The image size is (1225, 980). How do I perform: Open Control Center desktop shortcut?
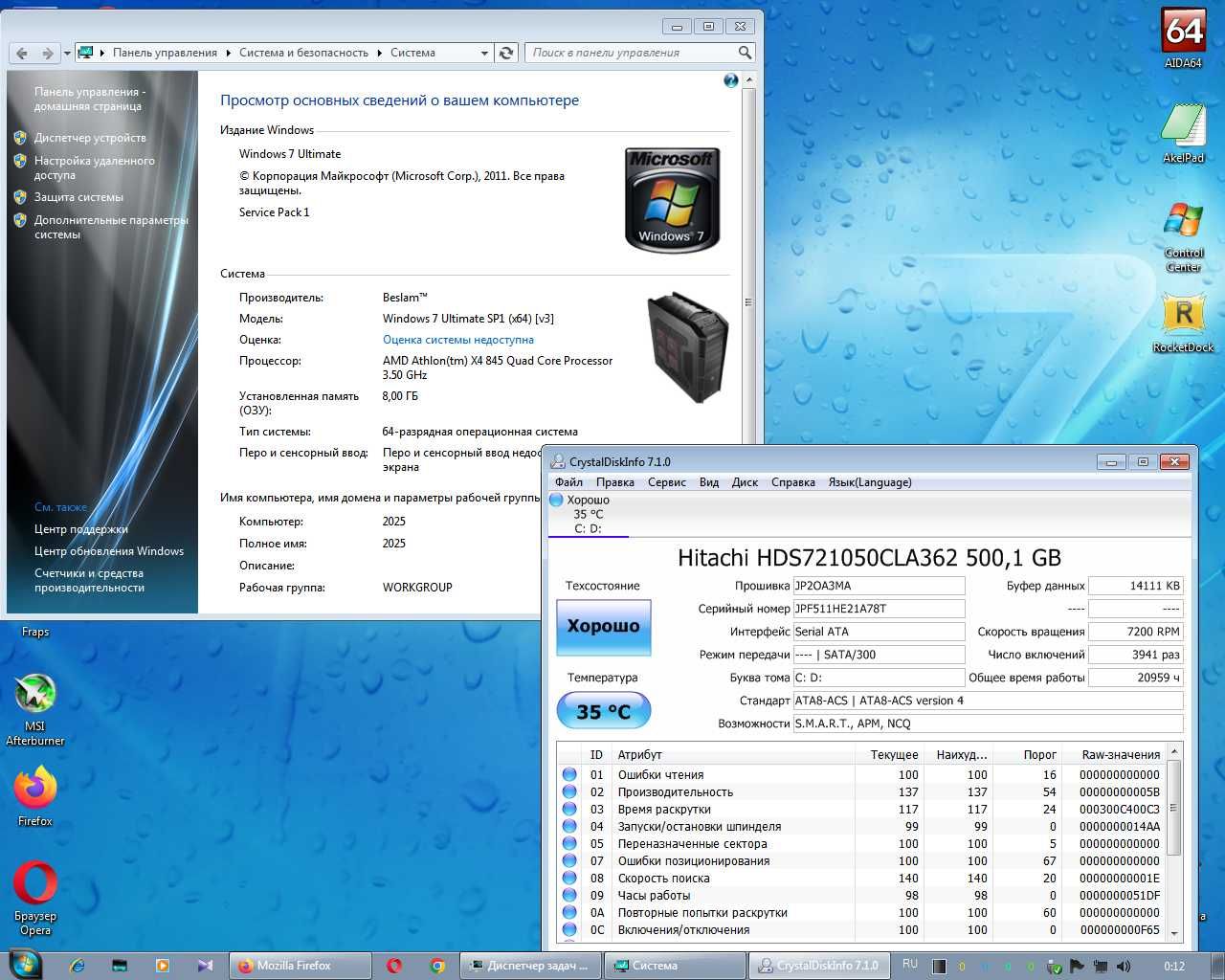(1183, 235)
